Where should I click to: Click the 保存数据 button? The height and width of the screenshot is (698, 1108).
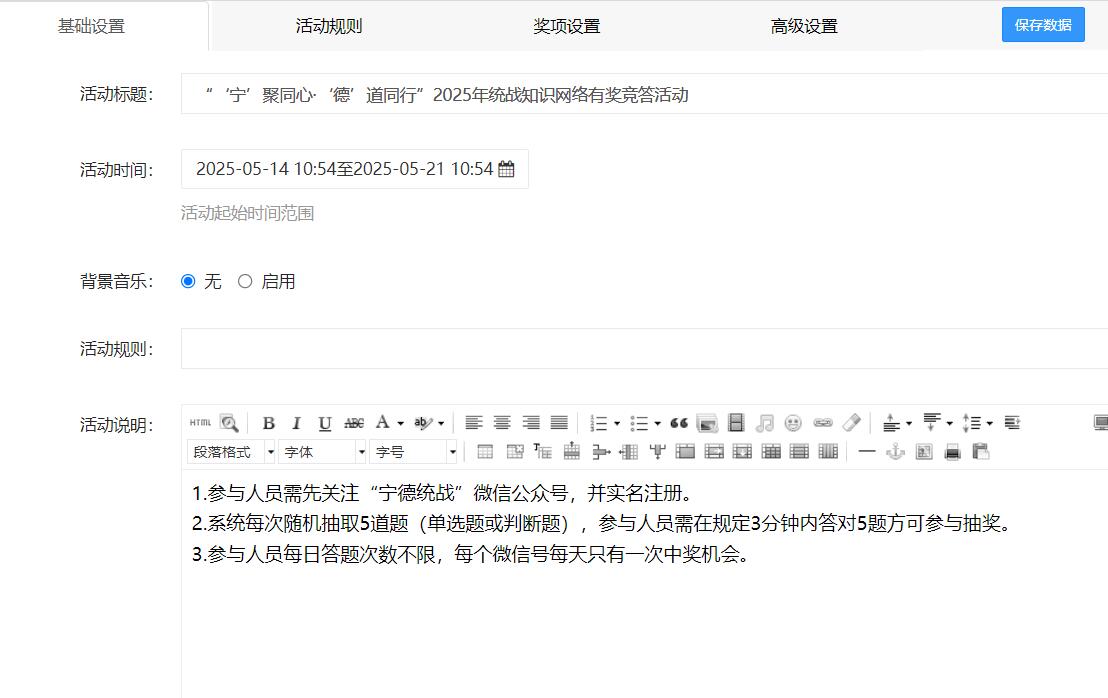(1043, 25)
